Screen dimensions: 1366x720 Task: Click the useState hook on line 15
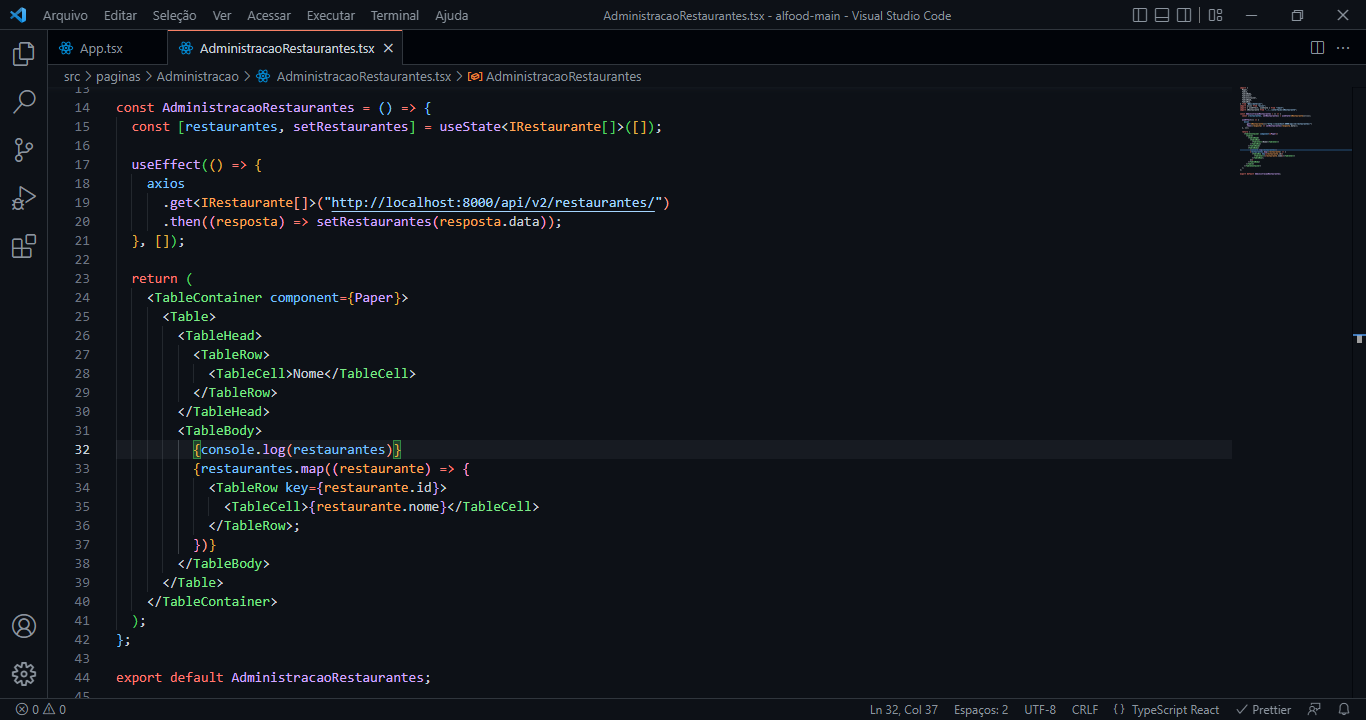470,127
